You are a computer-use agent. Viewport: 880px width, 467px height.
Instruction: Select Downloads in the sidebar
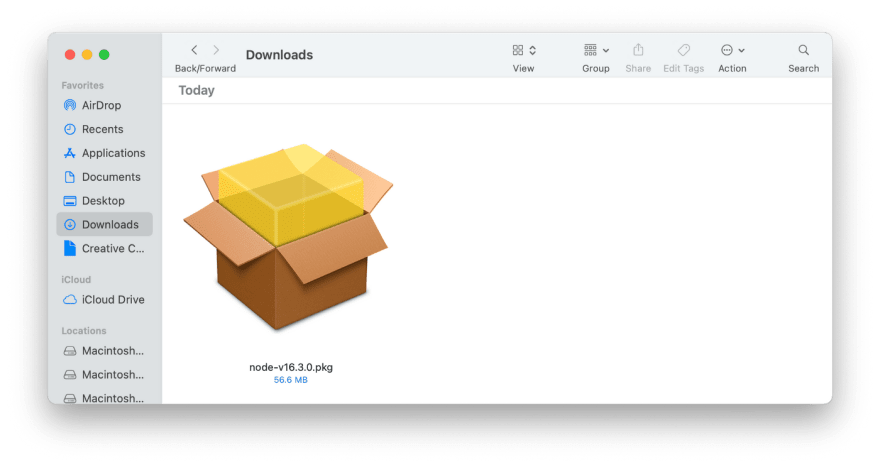click(104, 224)
